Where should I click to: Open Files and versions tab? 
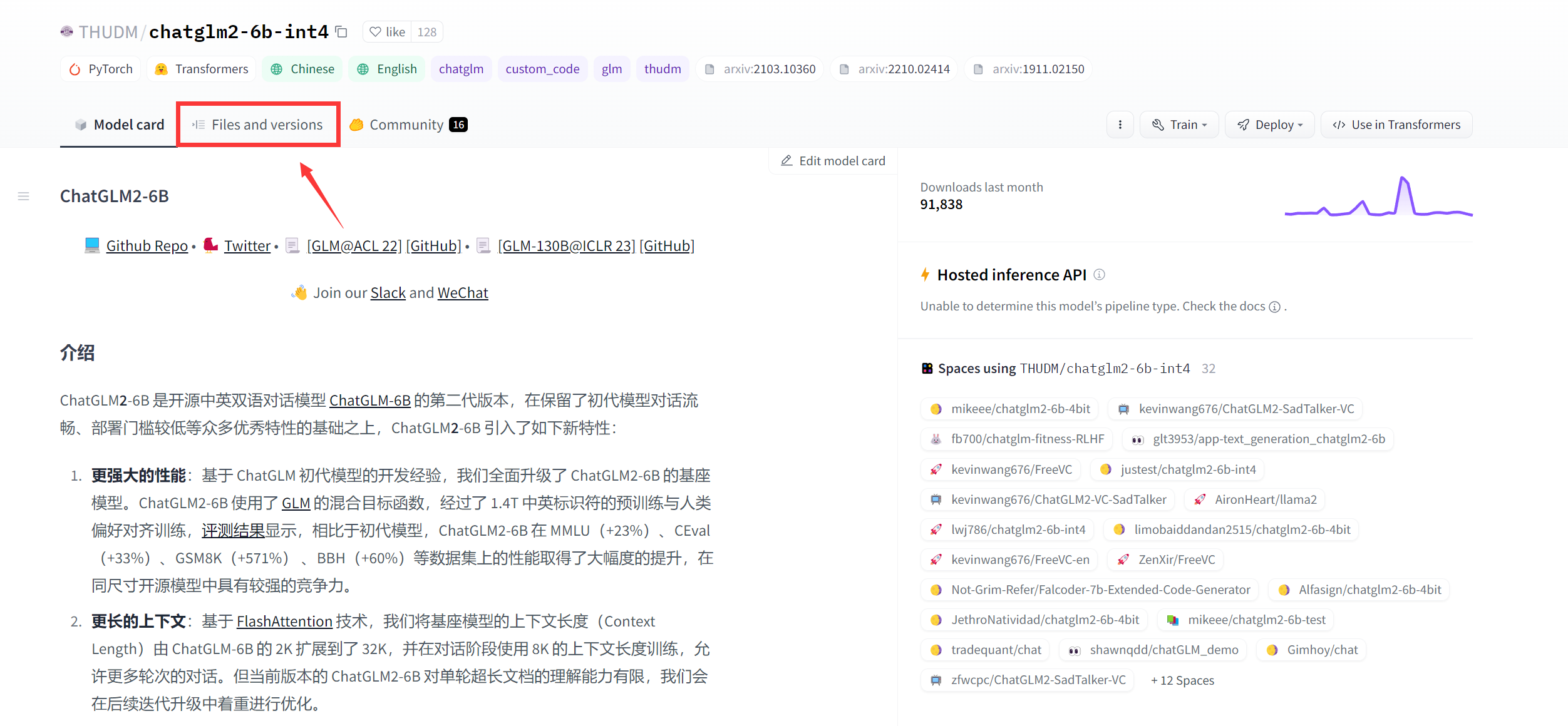258,125
